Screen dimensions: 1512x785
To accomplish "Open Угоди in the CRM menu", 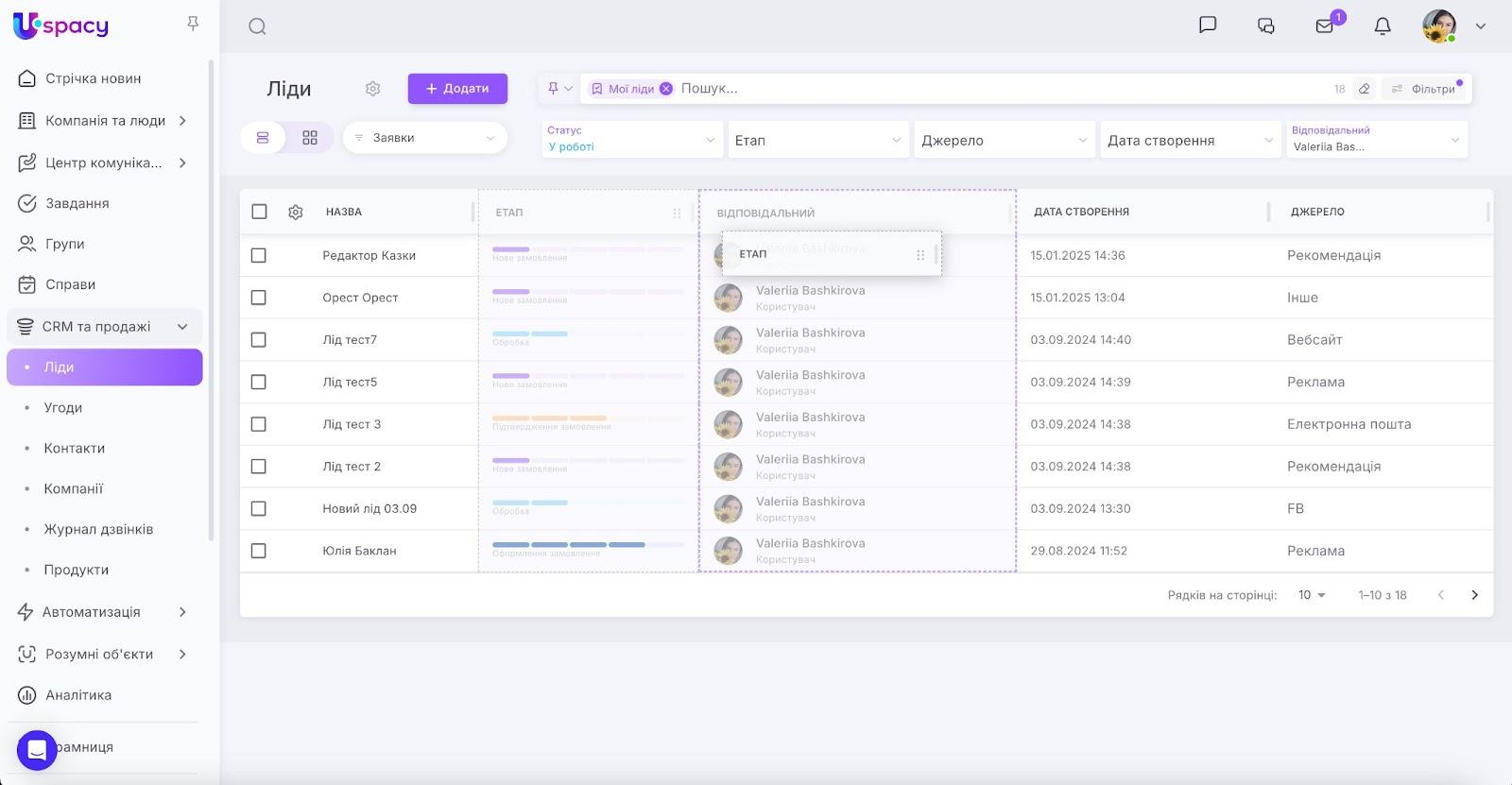I will 63,408.
